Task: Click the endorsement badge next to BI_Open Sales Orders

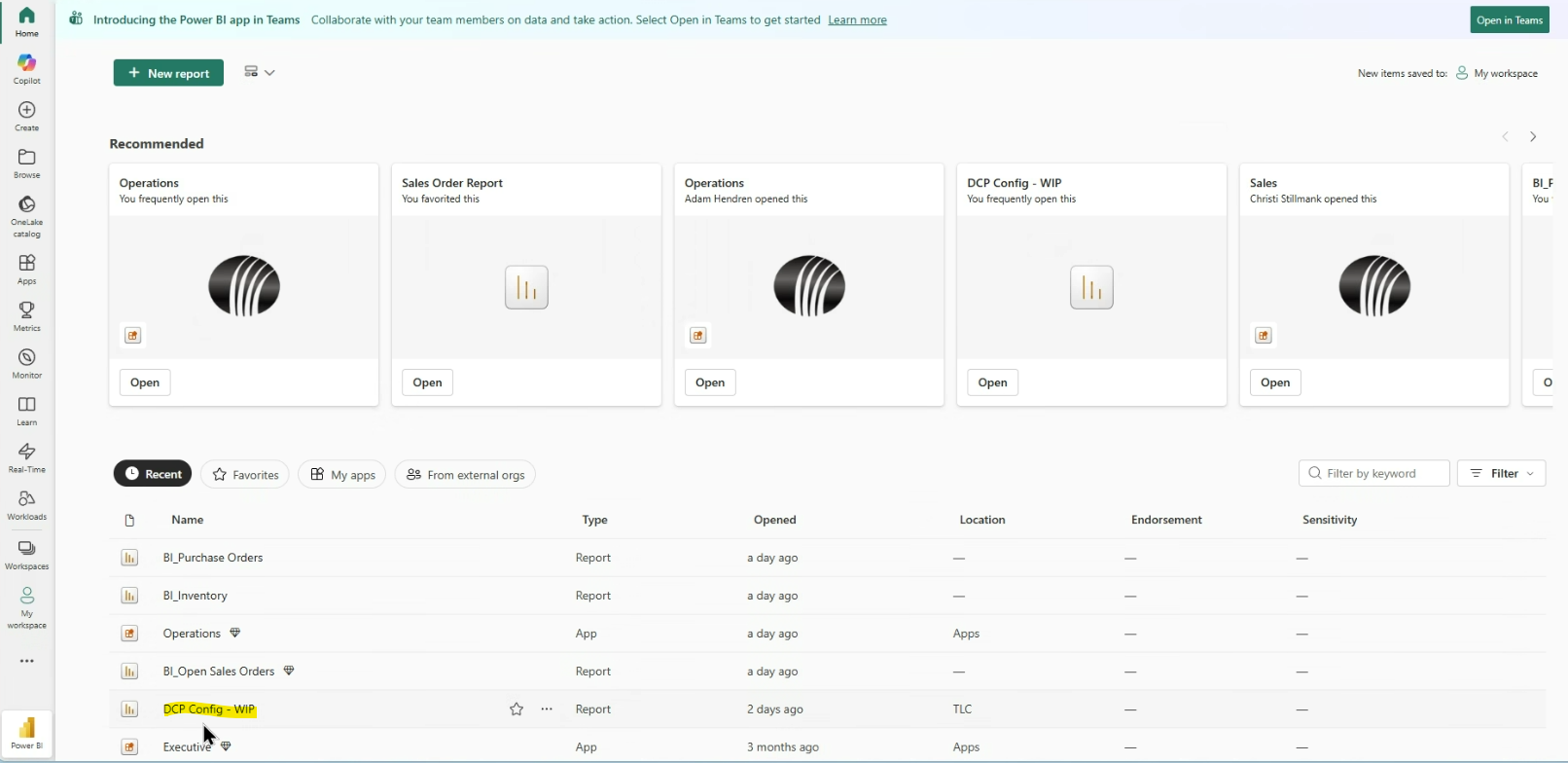Action: point(289,671)
